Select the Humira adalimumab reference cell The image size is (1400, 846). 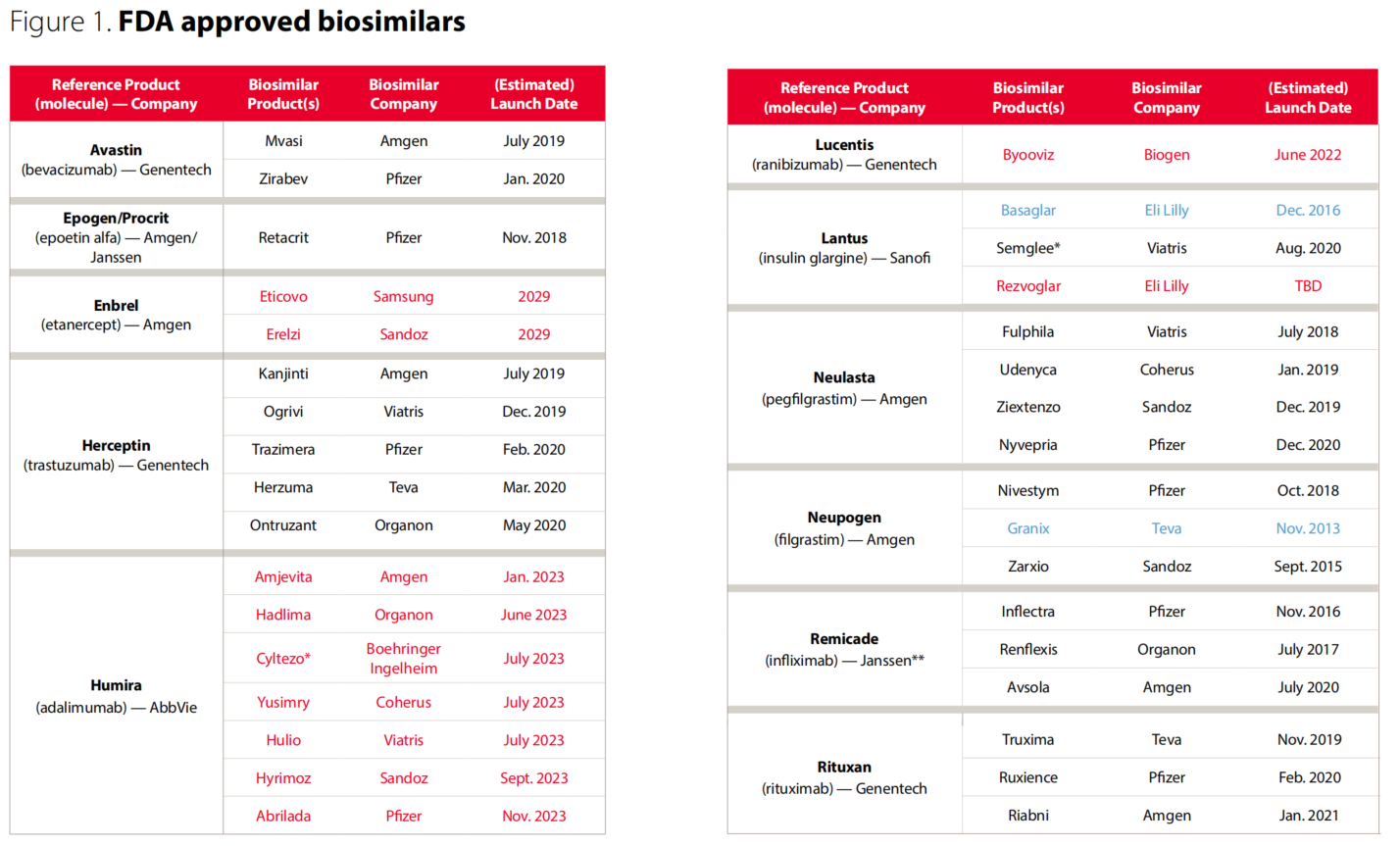(116, 696)
